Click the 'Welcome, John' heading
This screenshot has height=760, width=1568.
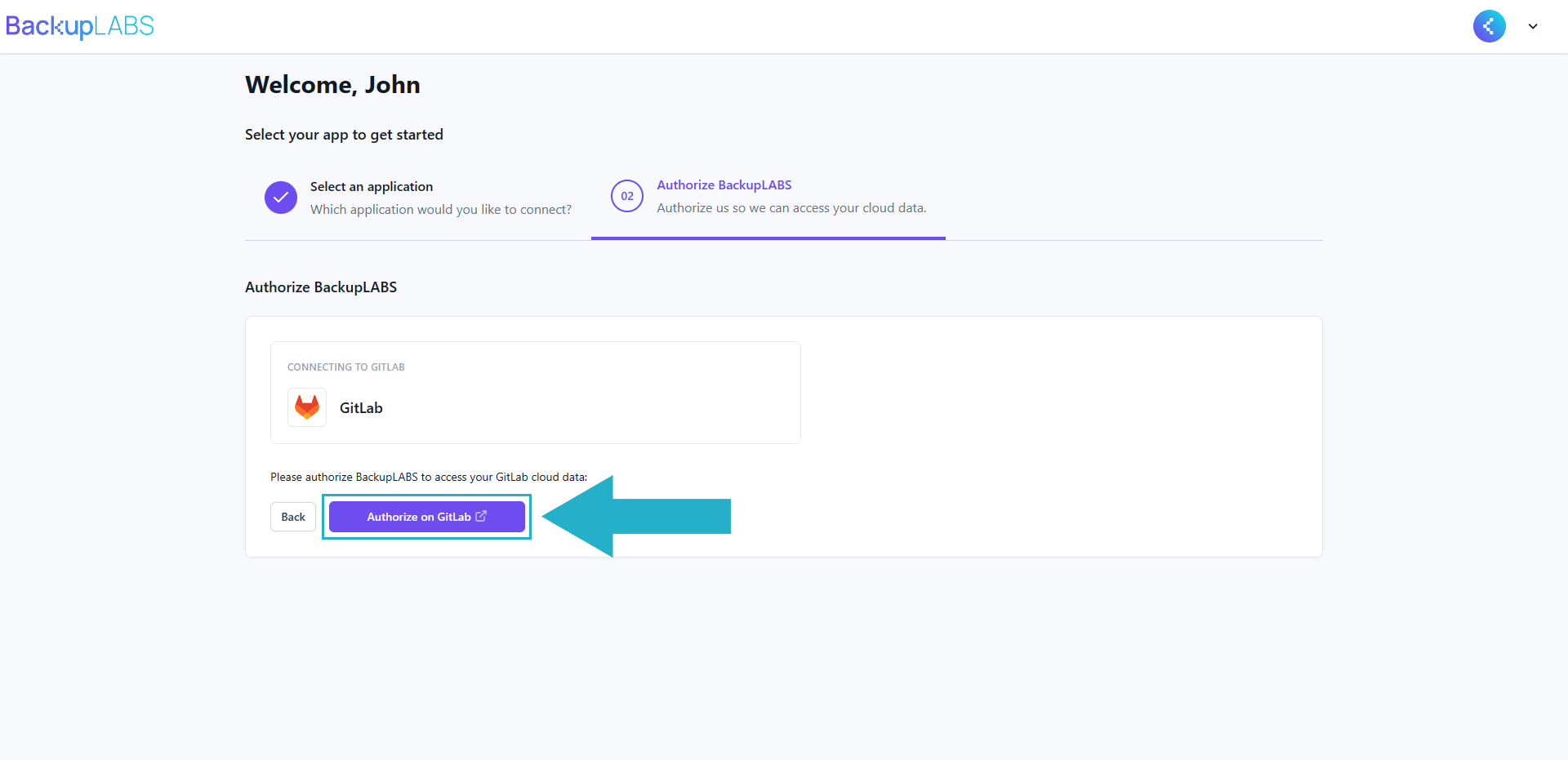(332, 85)
